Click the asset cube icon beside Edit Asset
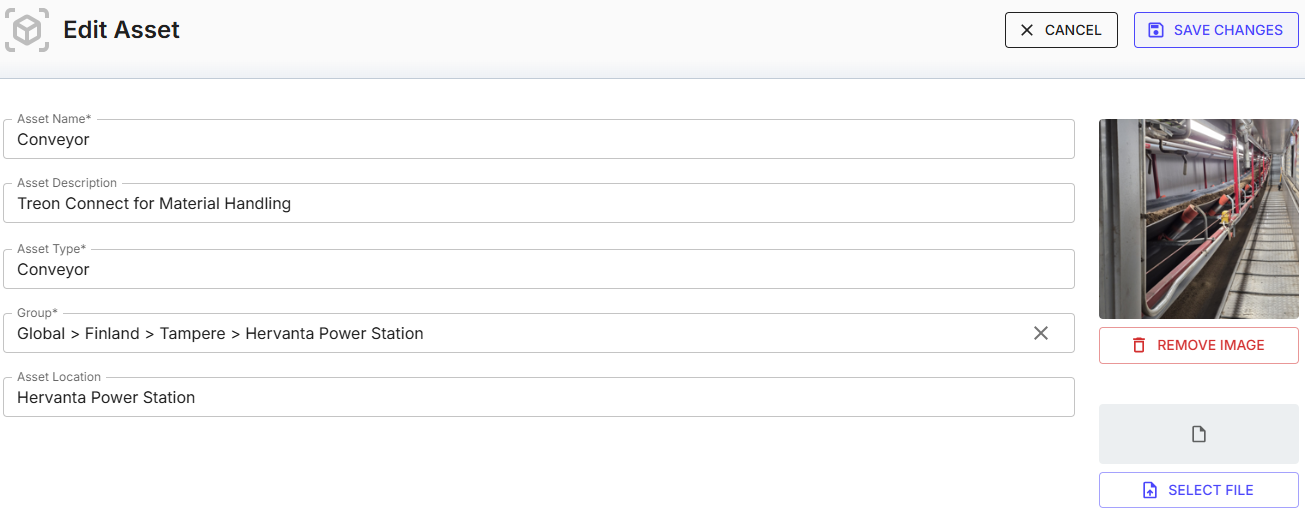This screenshot has height=517, width=1305. point(27,31)
